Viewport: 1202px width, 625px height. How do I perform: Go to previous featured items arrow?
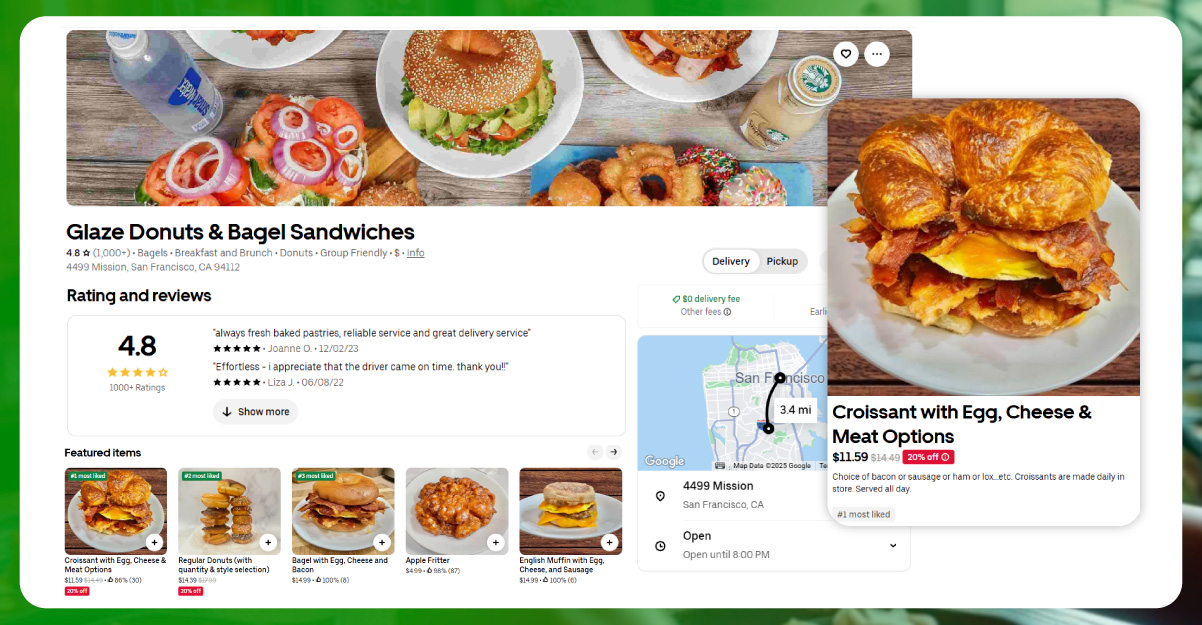[x=595, y=452]
